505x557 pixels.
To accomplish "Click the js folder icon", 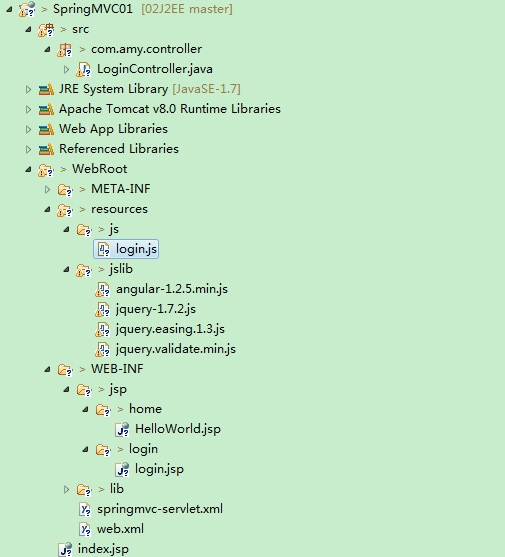I will [84, 230].
